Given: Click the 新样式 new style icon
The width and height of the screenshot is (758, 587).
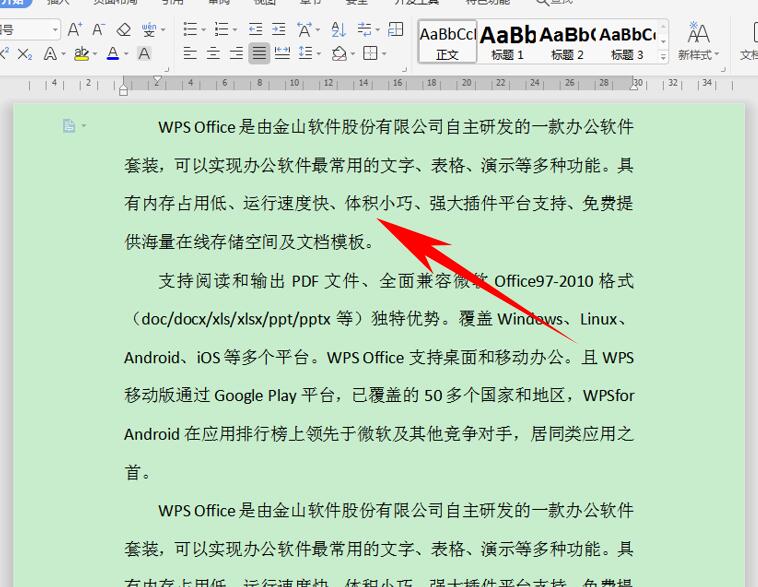Looking at the screenshot, I should click(698, 41).
